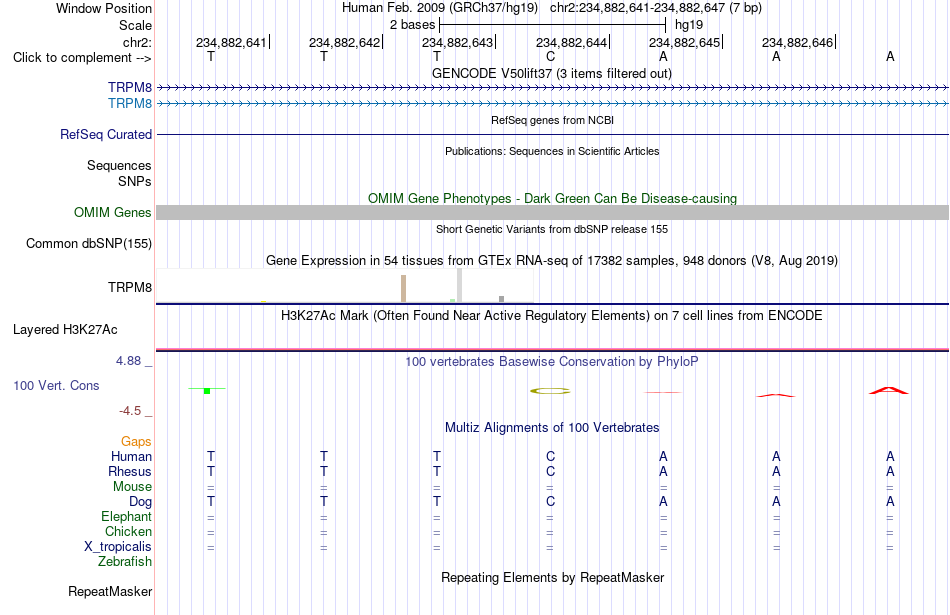Click 'Multiz Alignments of 100 Vertebrates' title
The width and height of the screenshot is (950, 615).
point(552,428)
